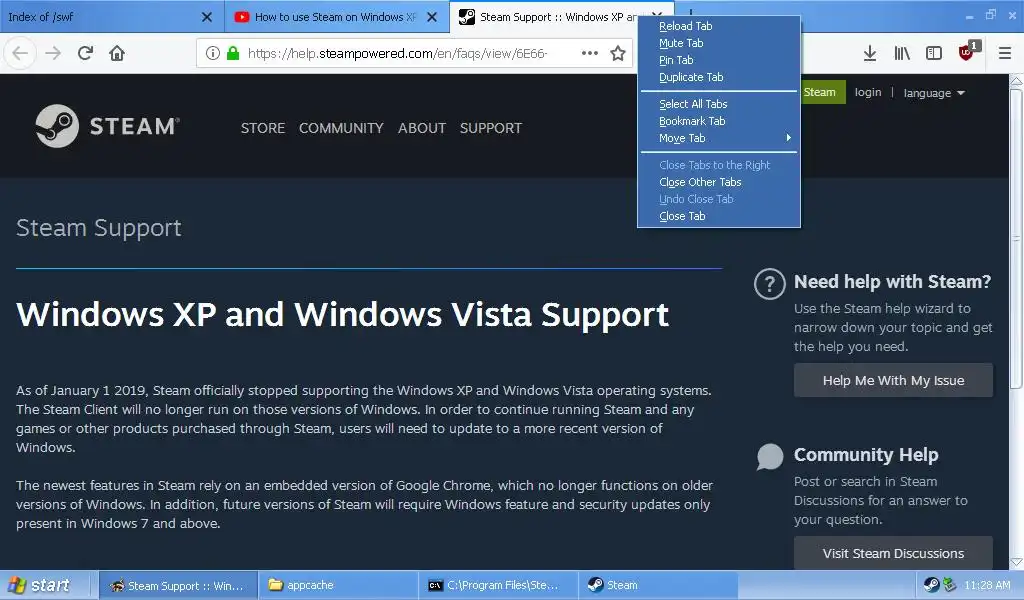1024x600 pixels.
Task: Switch to C:\Program Files\Ste... console taskbar item
Action: 498,585
